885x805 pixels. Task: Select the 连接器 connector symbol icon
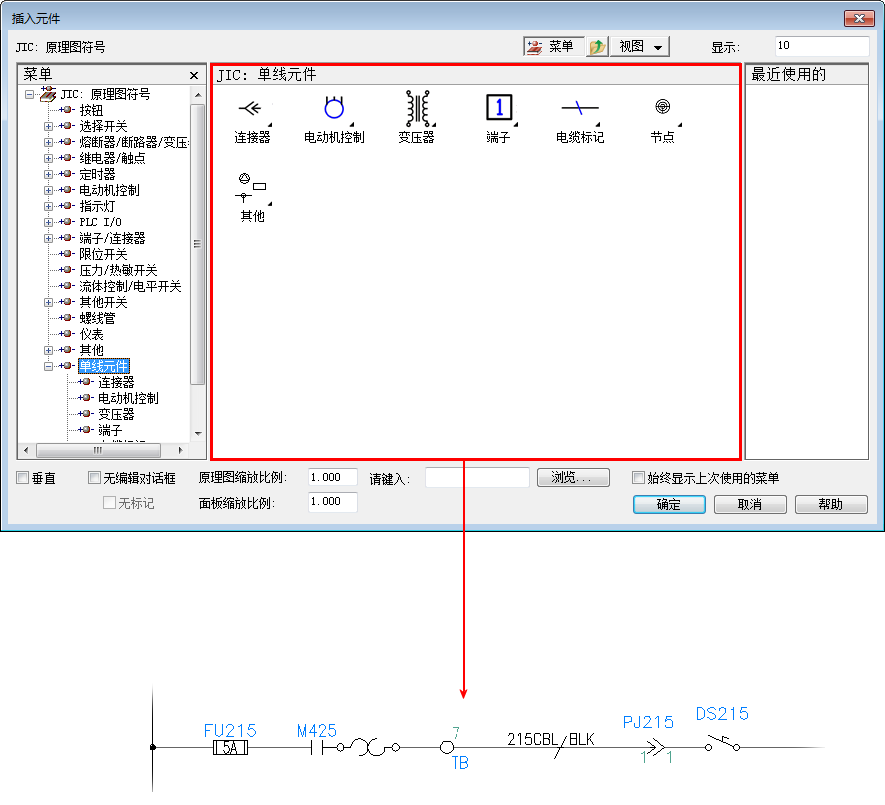[x=252, y=108]
